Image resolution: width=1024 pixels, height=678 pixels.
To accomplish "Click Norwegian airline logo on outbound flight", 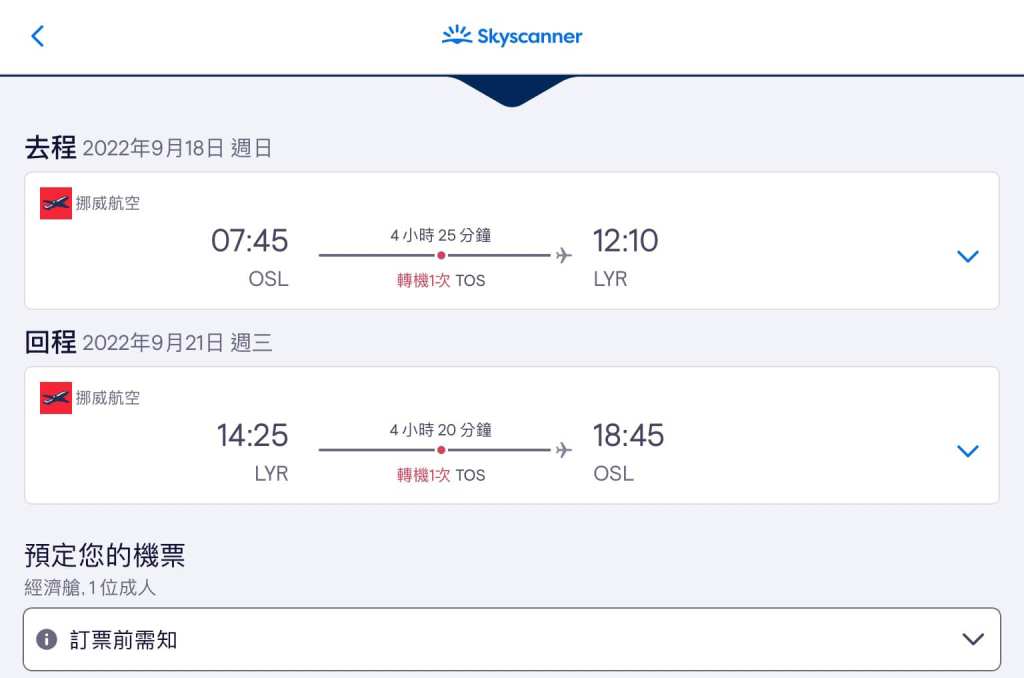I will 56,203.
